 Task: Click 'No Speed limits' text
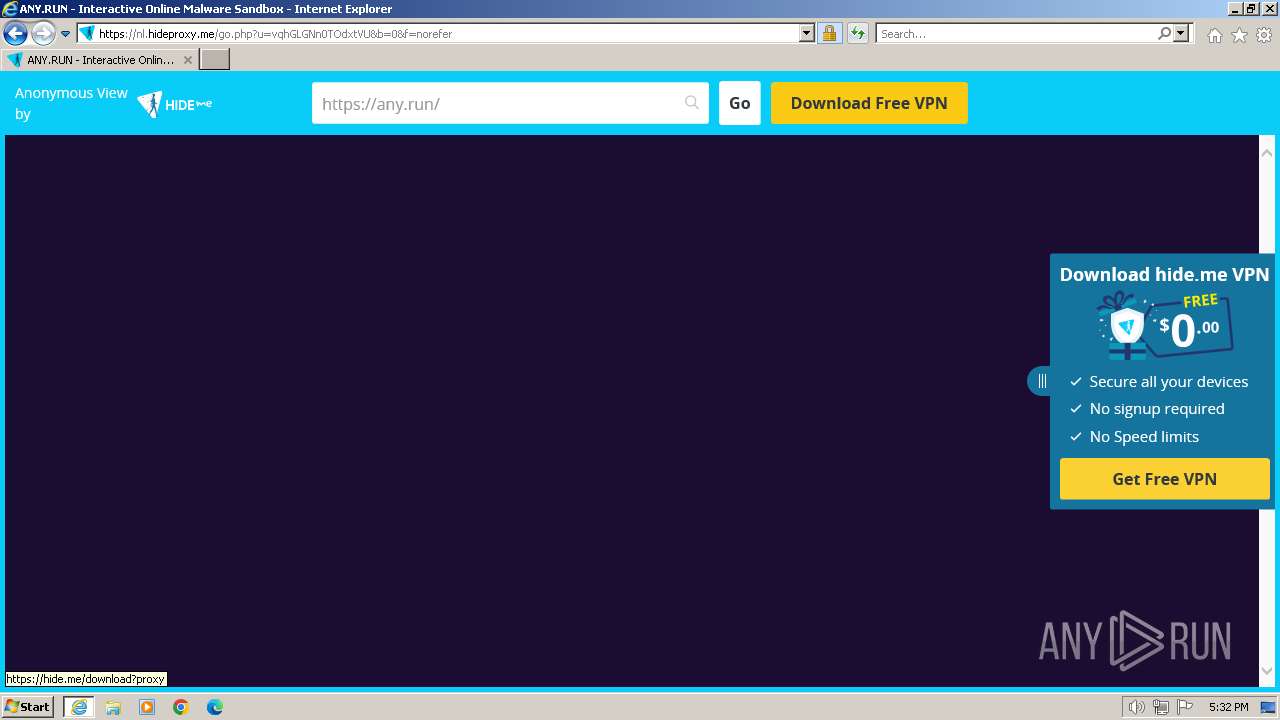tap(1144, 437)
